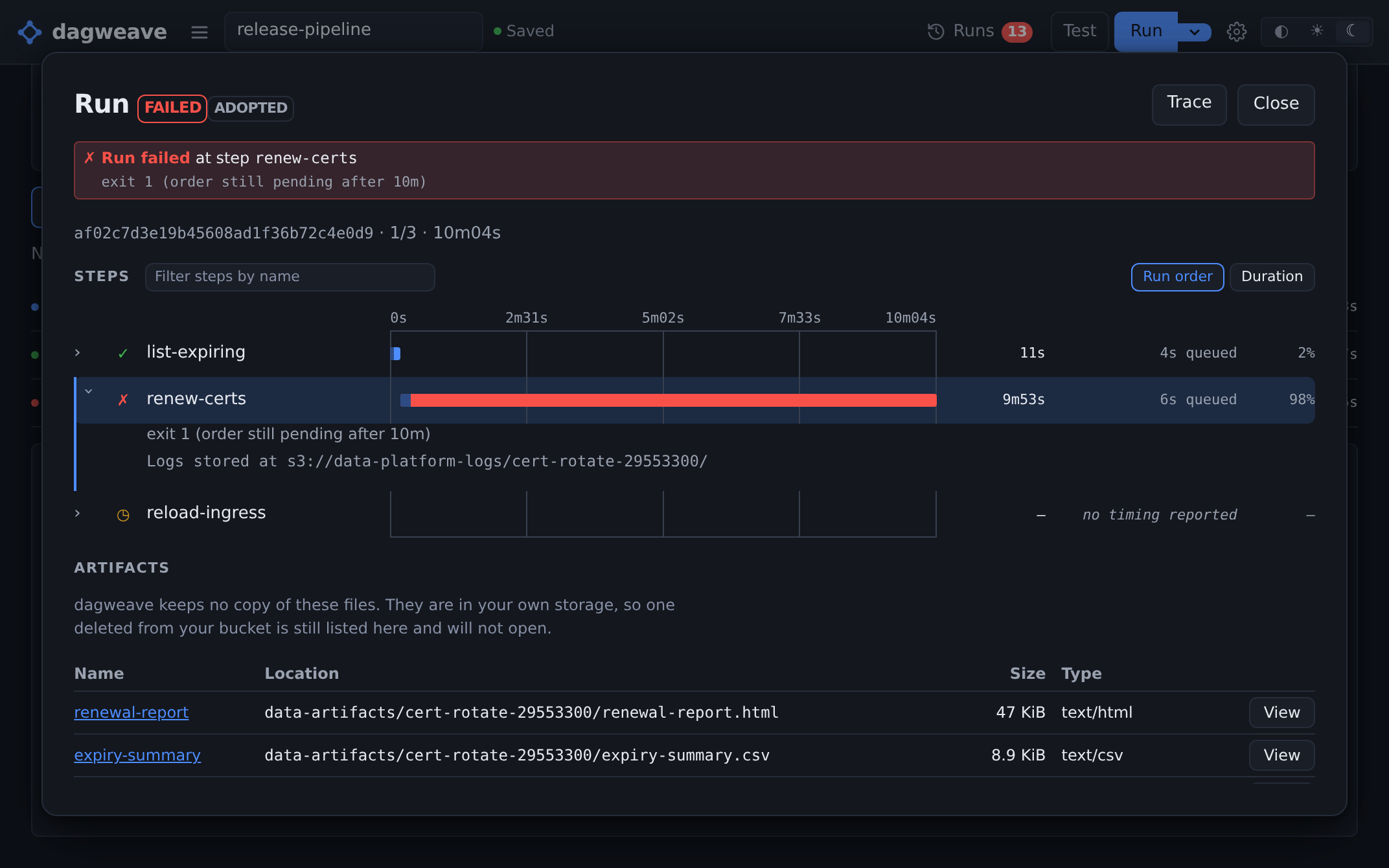Click the Test button
Viewport: 1389px width, 868px height.
click(1079, 31)
